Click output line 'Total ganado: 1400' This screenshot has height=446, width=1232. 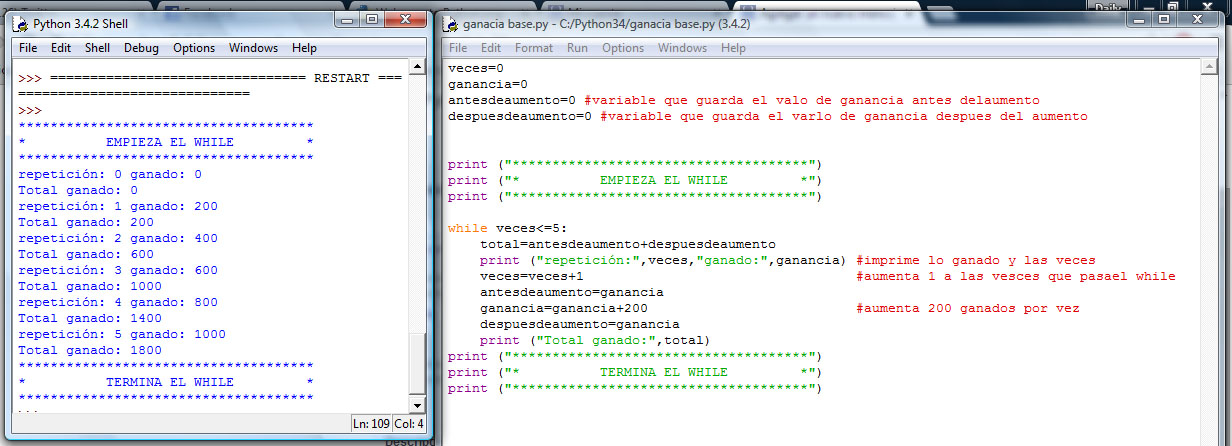(90, 318)
